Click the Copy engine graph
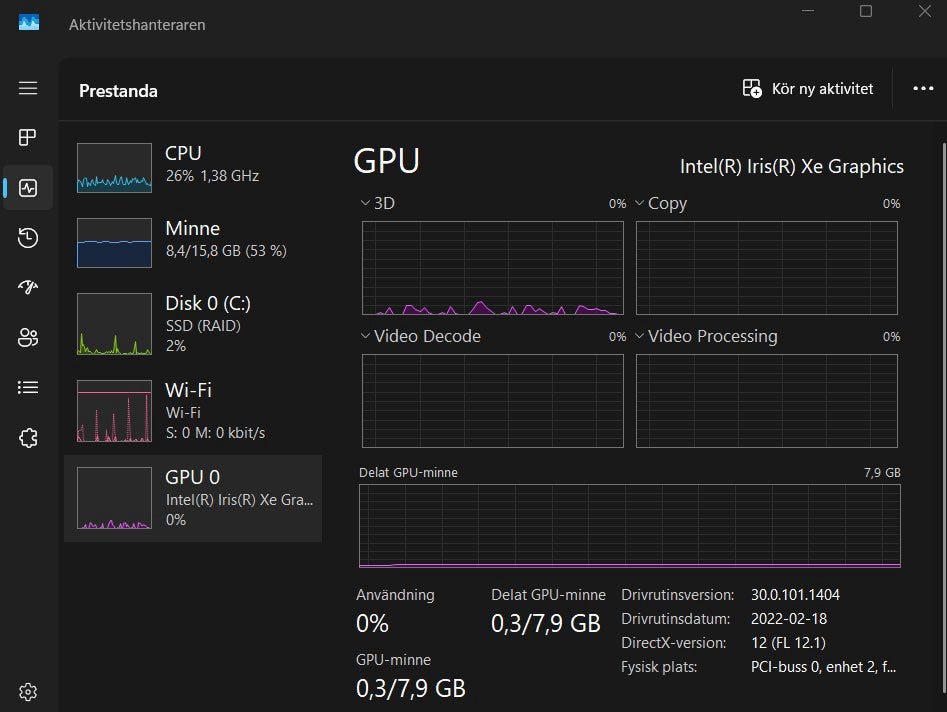Screen dimensions: 947x712 (x=766, y=268)
